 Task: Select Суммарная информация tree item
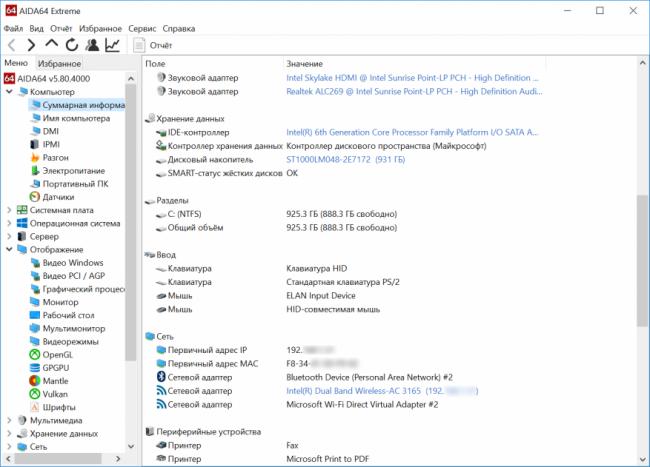coord(78,105)
